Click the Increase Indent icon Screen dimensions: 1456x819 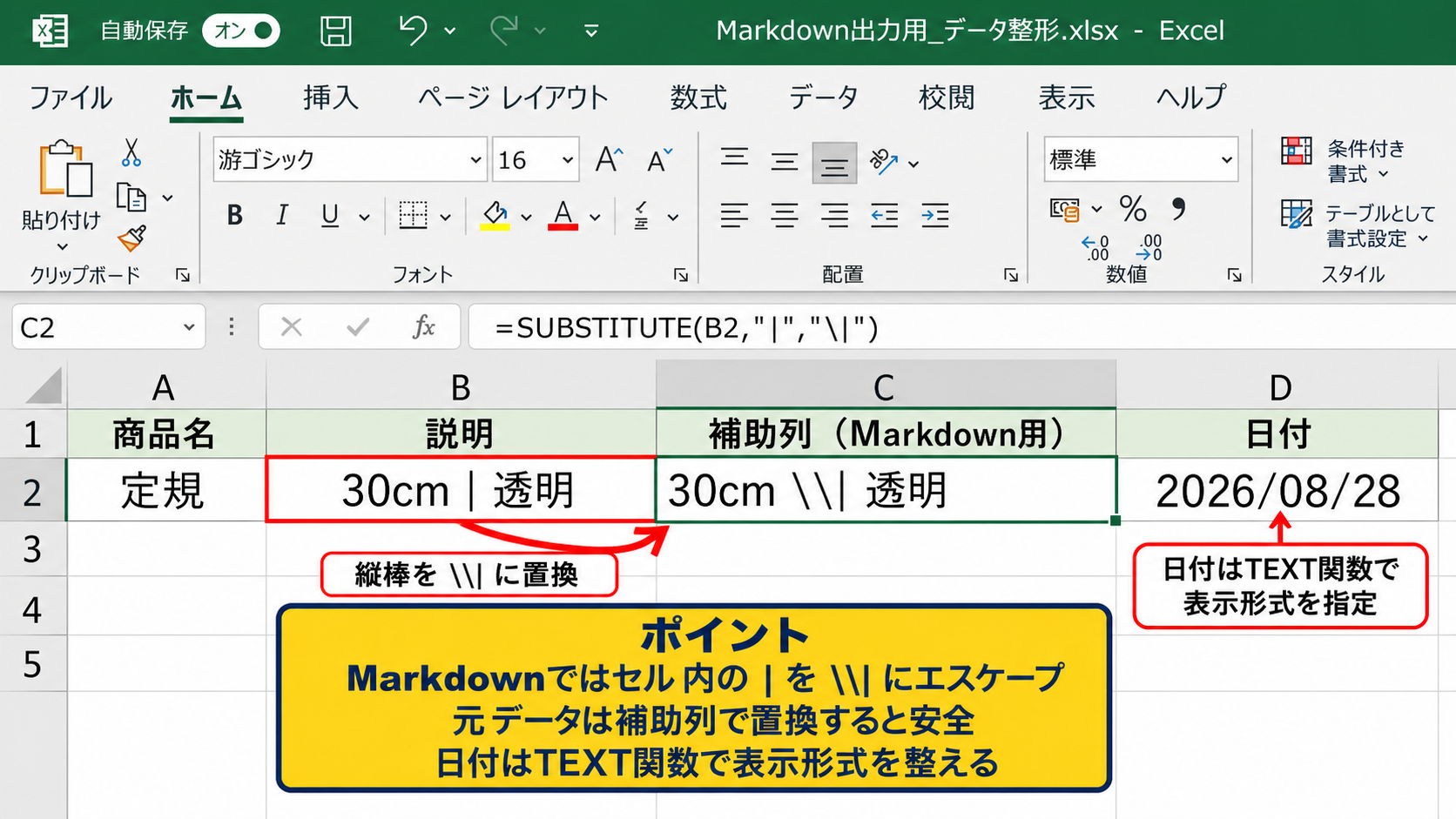[x=934, y=215]
